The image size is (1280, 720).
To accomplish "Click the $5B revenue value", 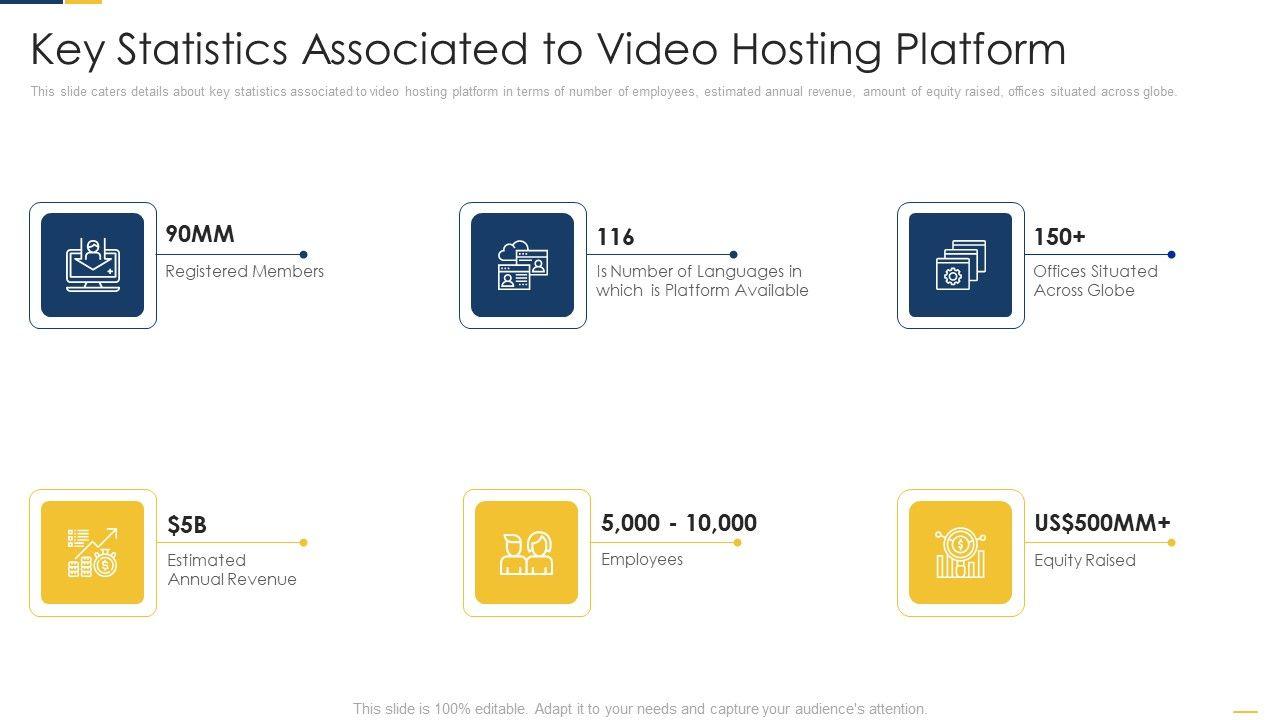I will point(187,525).
